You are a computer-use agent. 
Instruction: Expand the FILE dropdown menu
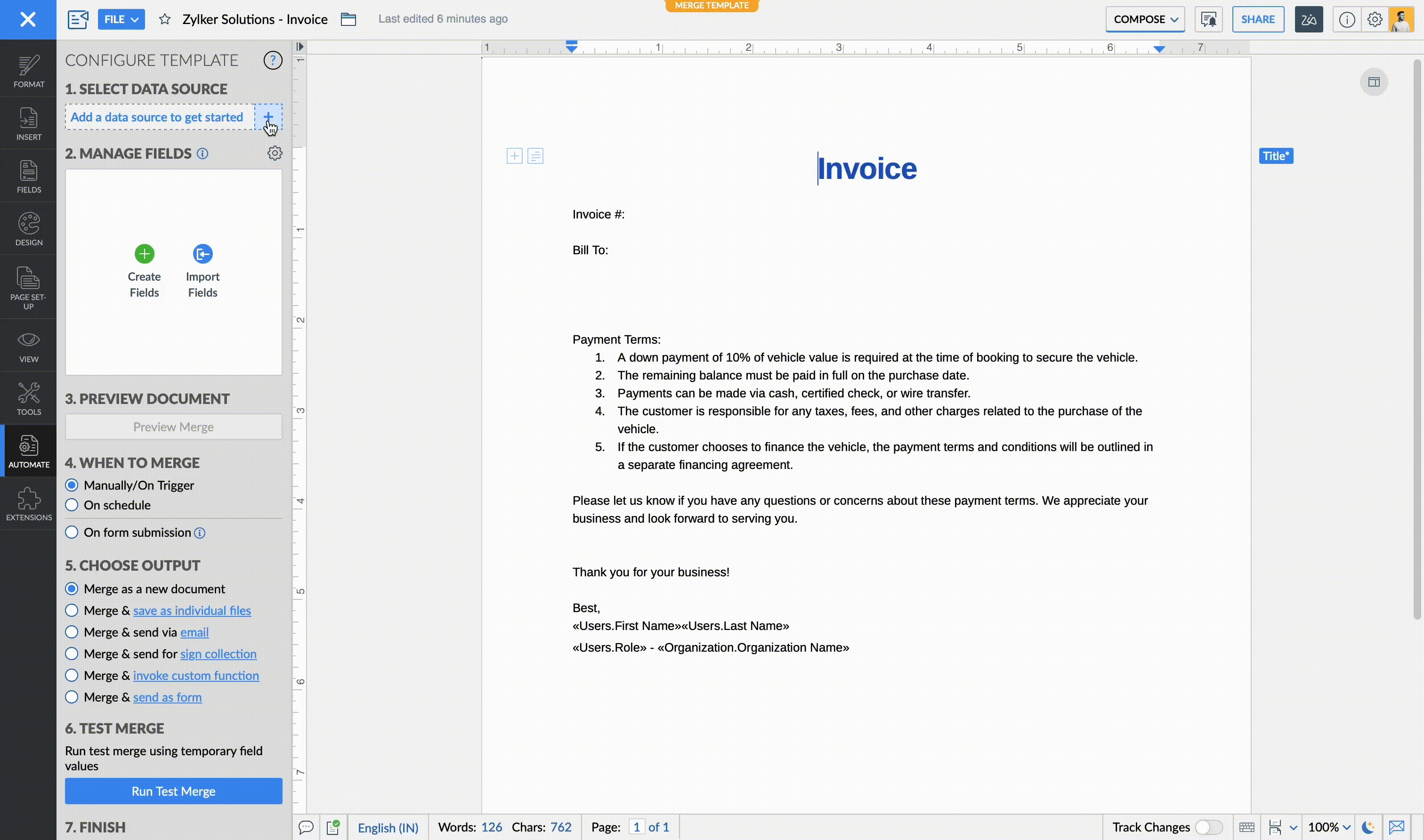click(x=121, y=19)
